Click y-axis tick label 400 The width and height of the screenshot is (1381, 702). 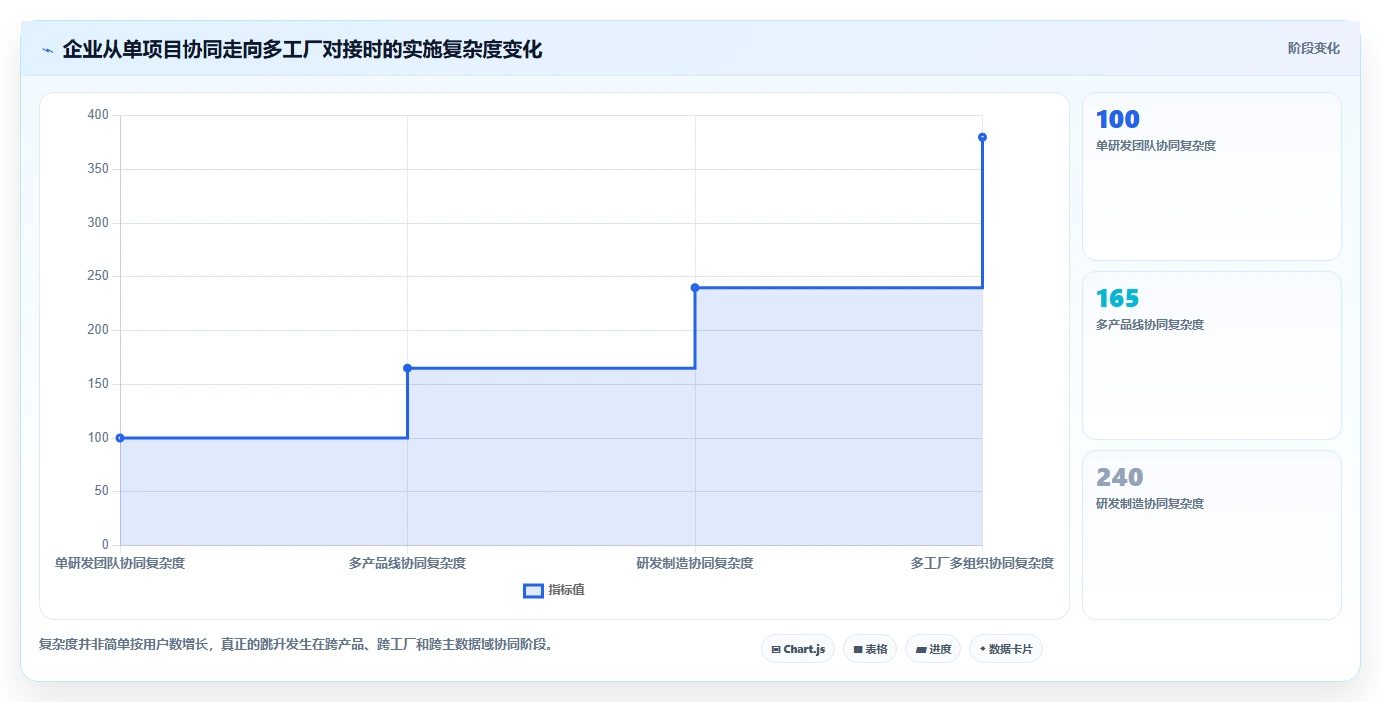[98, 115]
